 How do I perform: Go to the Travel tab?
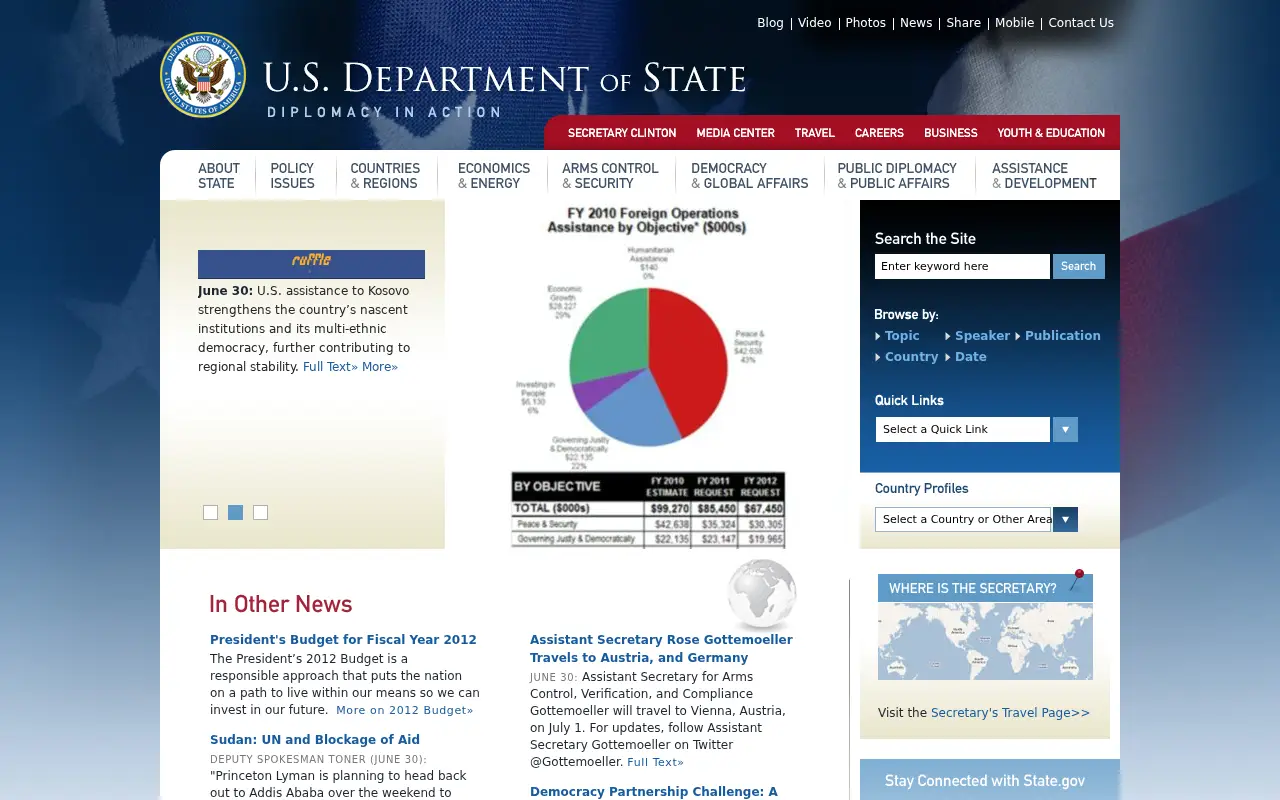point(814,133)
